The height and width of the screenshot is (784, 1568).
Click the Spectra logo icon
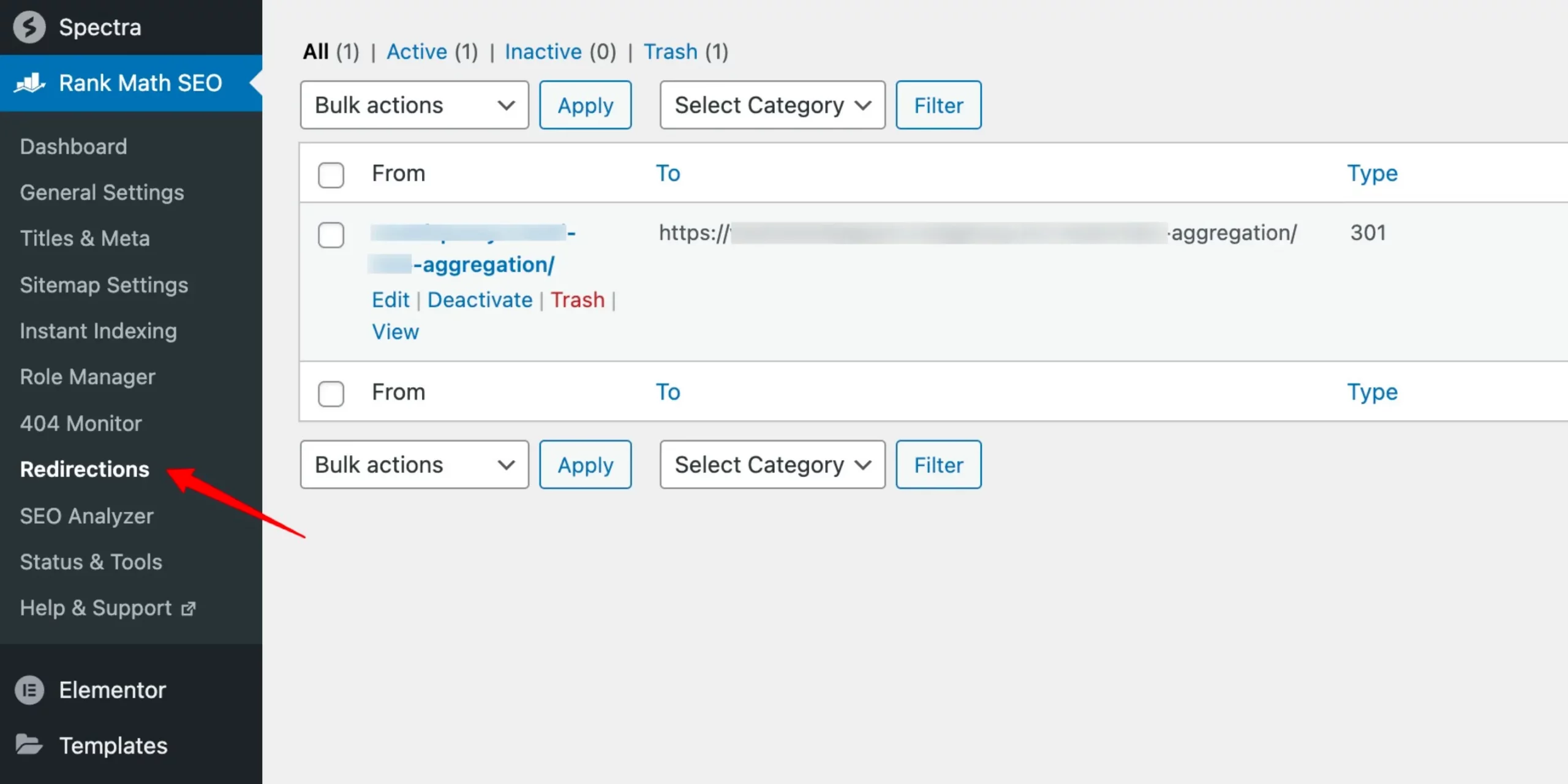tap(29, 27)
